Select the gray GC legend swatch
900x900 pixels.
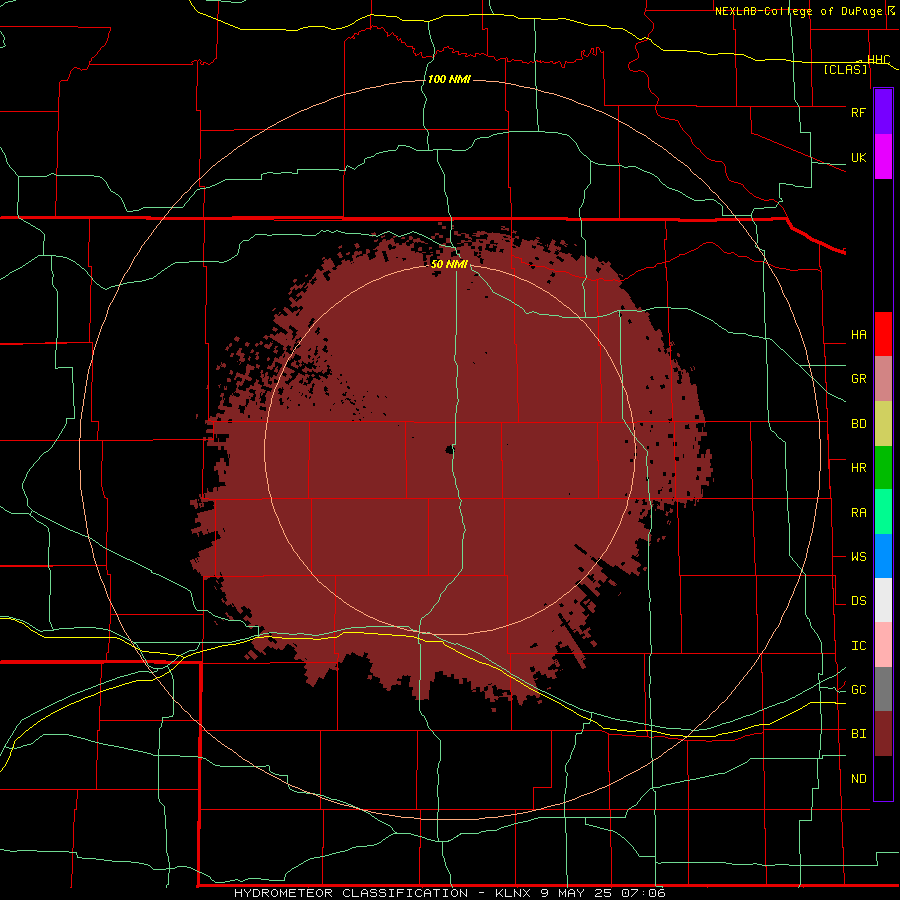[883, 689]
